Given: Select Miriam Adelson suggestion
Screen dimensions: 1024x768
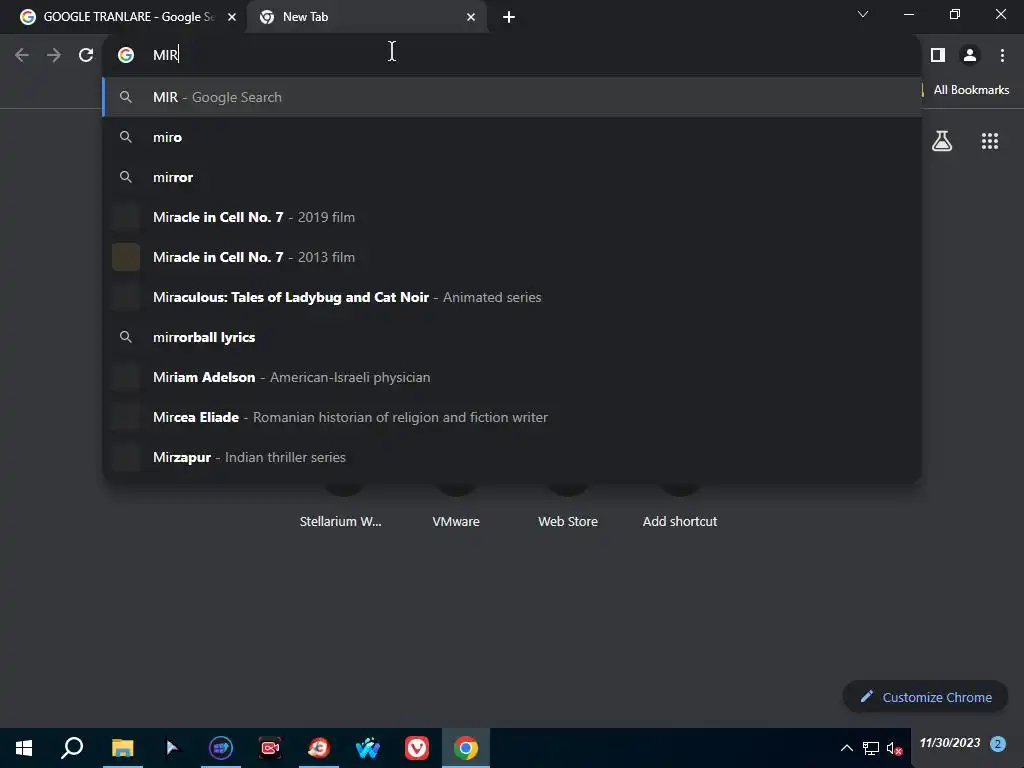Looking at the screenshot, I should [512, 377].
